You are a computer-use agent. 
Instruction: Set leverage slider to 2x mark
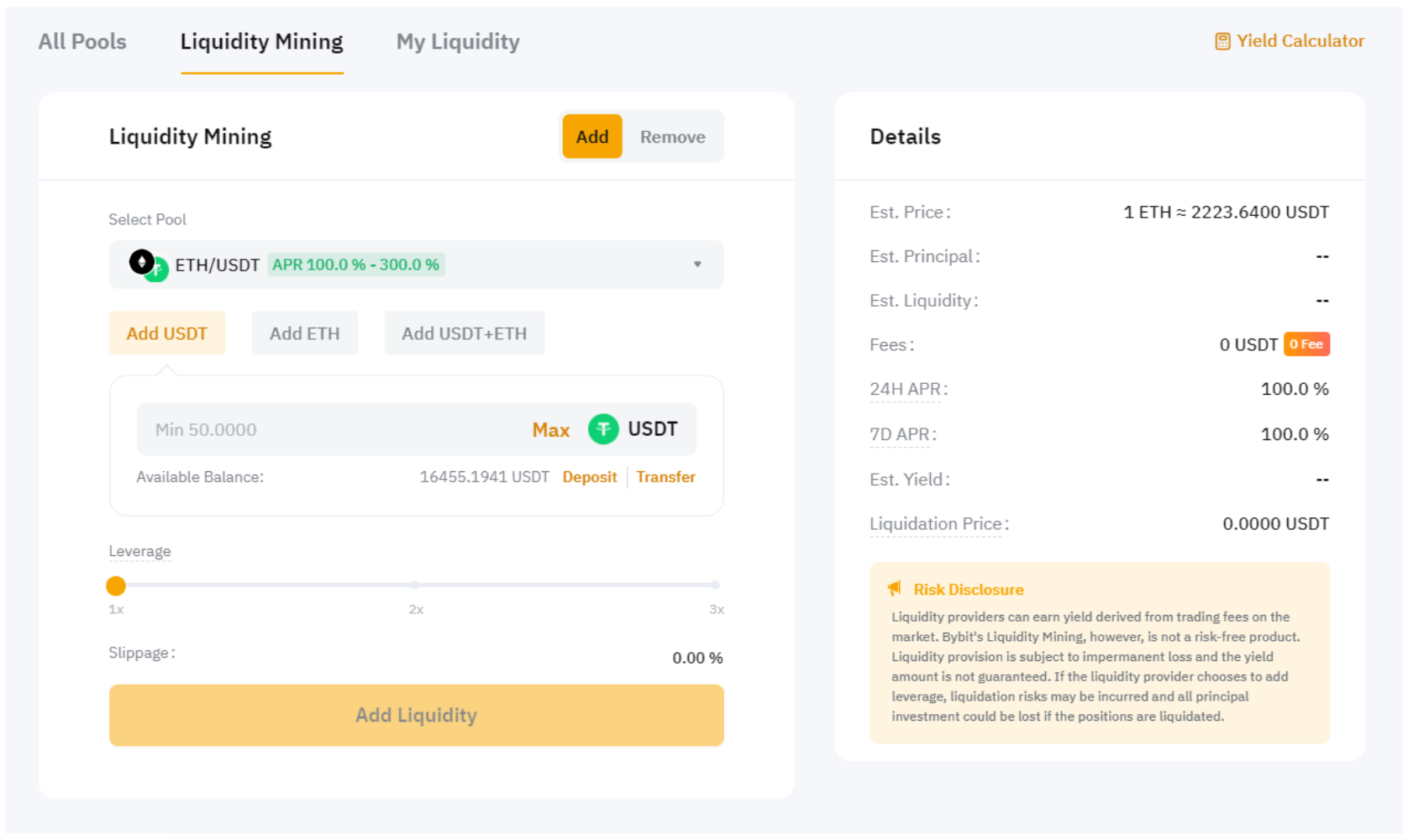point(415,585)
